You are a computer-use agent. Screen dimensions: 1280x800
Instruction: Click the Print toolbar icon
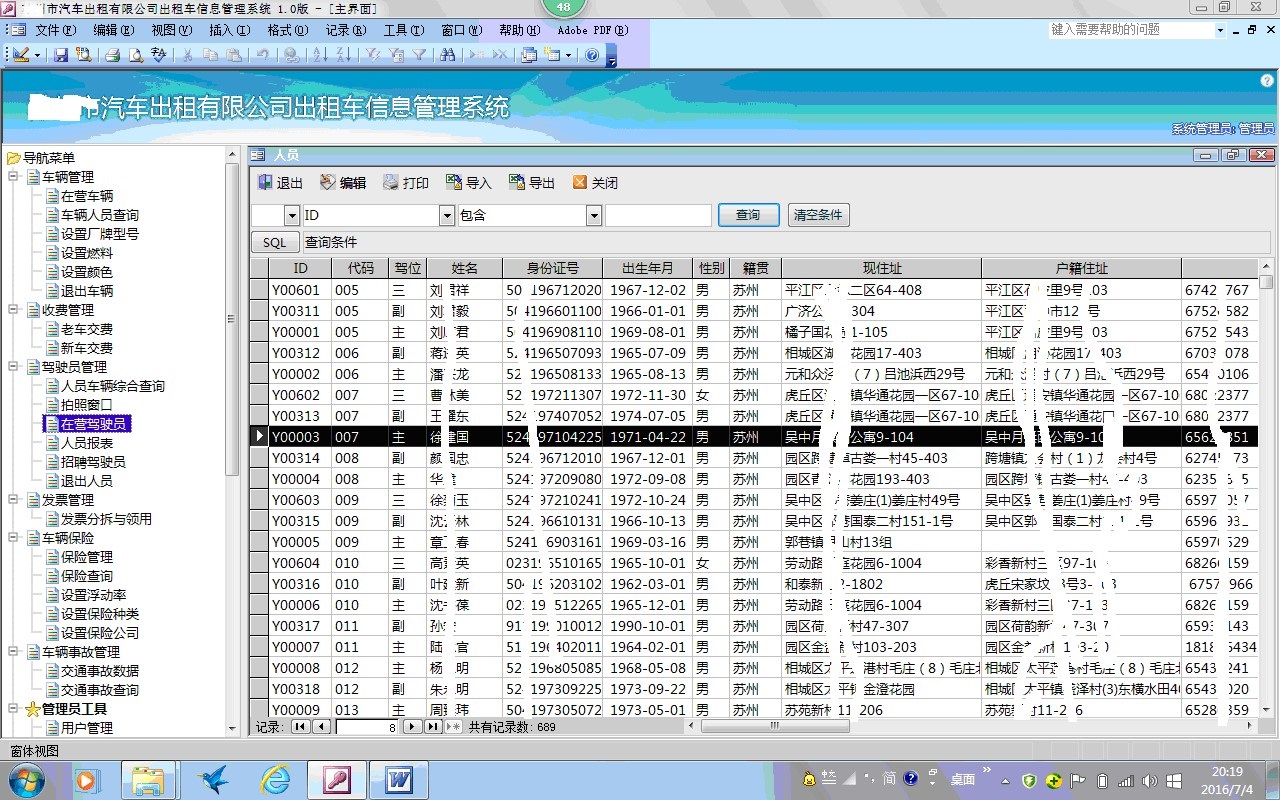[113, 55]
